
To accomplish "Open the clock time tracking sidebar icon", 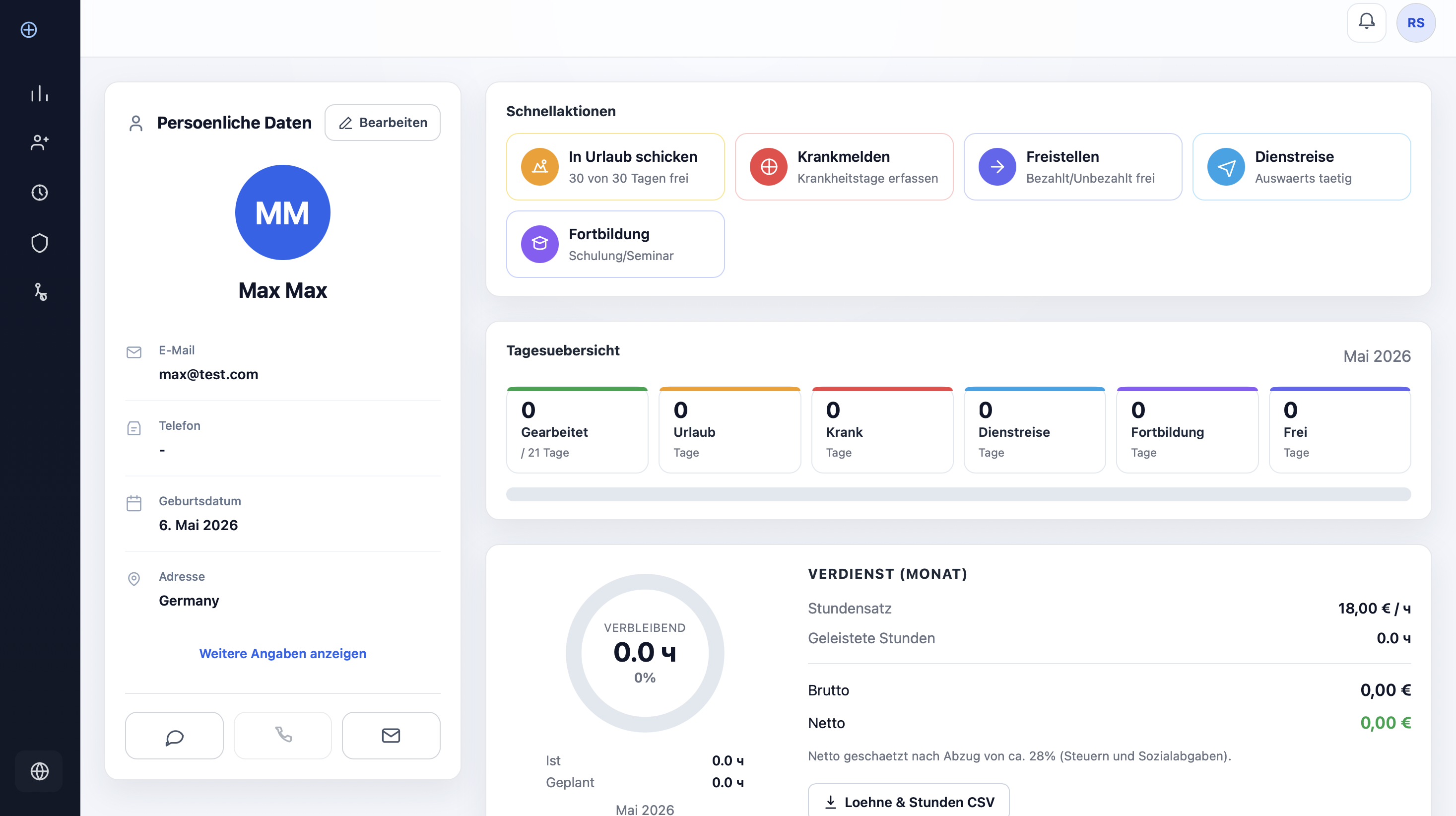I will click(40, 192).
